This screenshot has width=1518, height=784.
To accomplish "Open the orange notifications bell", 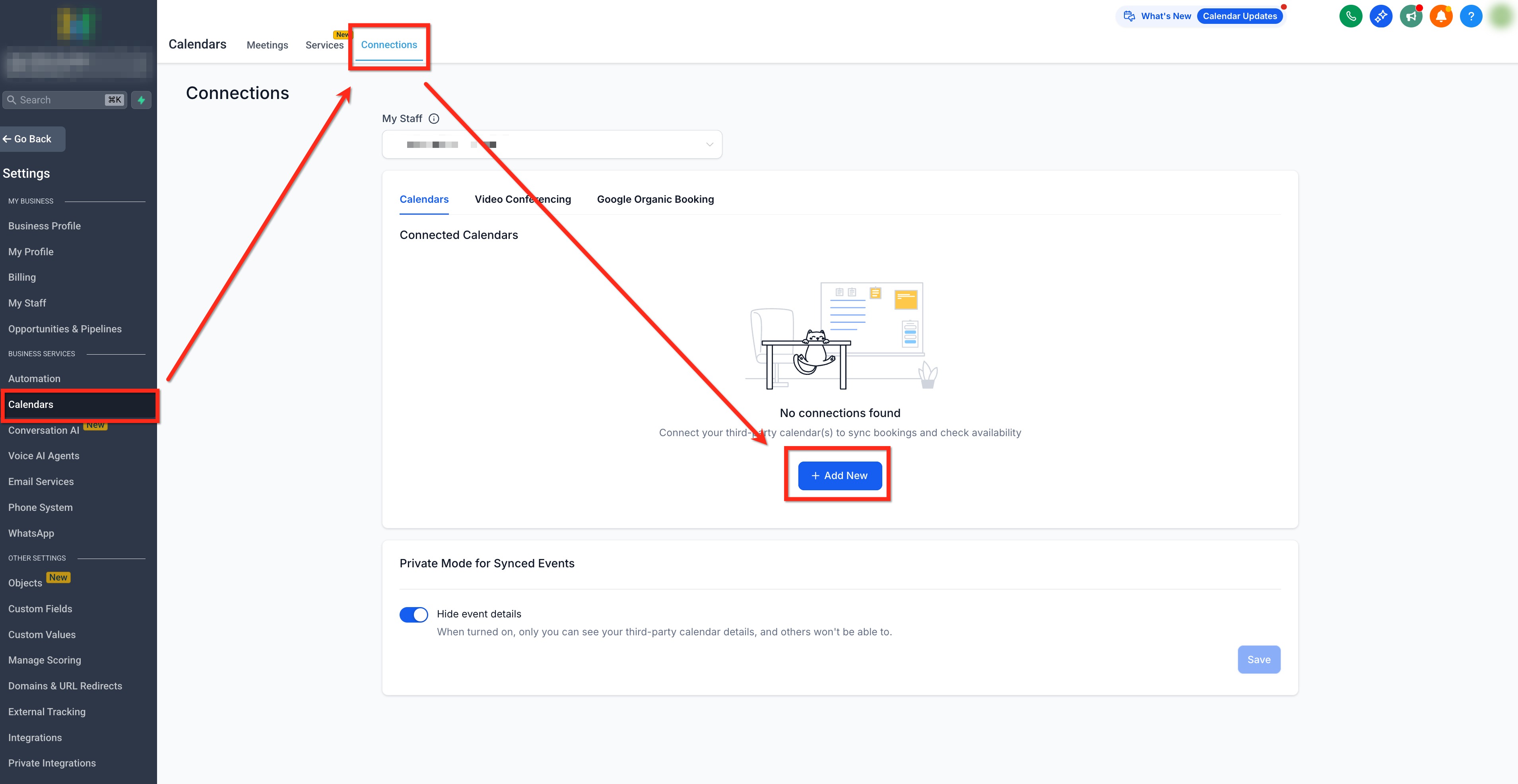I will coord(1441,16).
